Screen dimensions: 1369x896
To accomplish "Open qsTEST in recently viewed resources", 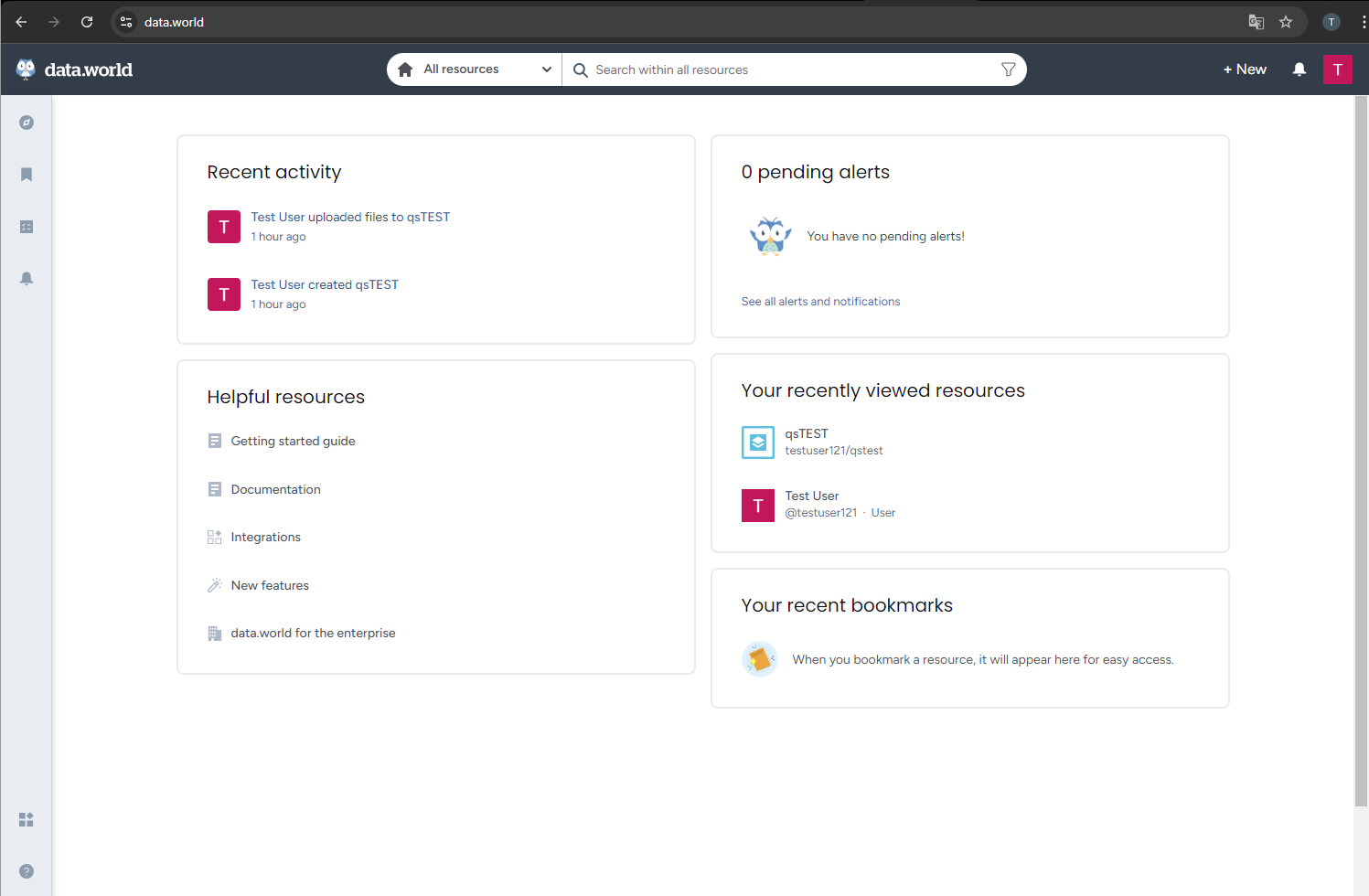I will (x=806, y=433).
